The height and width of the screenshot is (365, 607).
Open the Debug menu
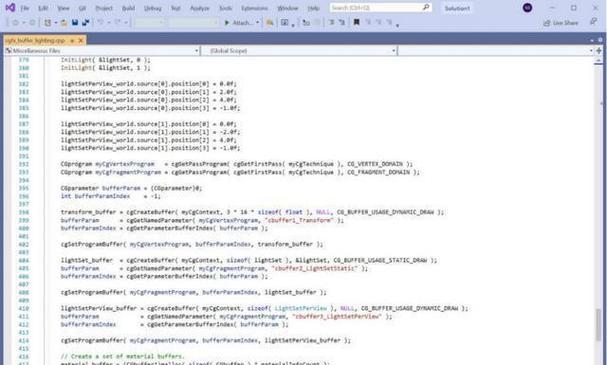tap(153, 8)
